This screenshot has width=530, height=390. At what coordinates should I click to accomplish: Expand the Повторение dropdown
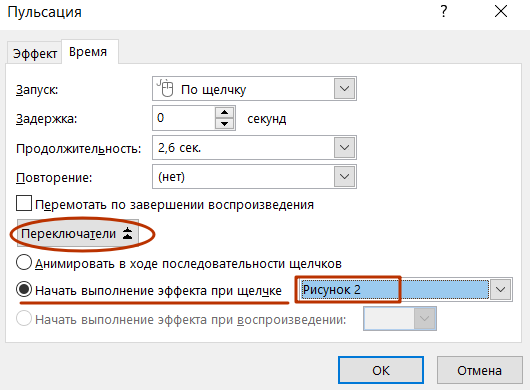[x=344, y=176]
